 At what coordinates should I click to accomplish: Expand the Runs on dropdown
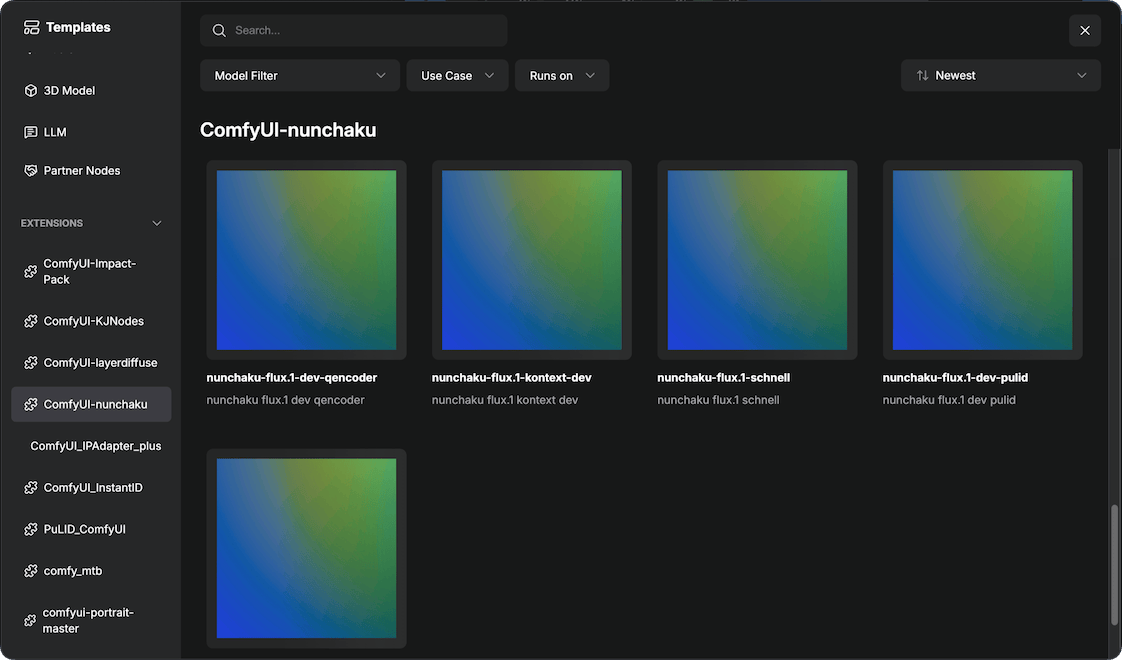tap(561, 75)
